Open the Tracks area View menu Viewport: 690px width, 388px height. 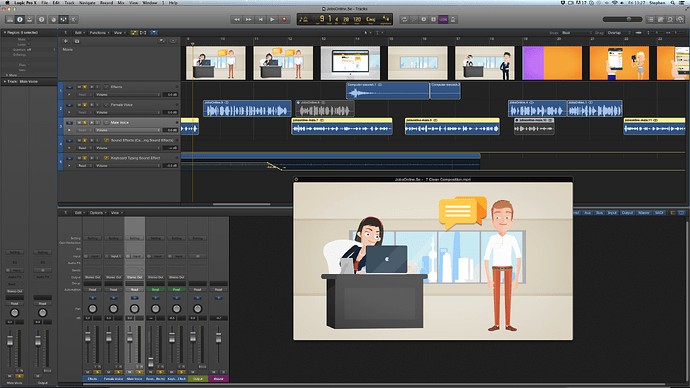click(x=119, y=33)
